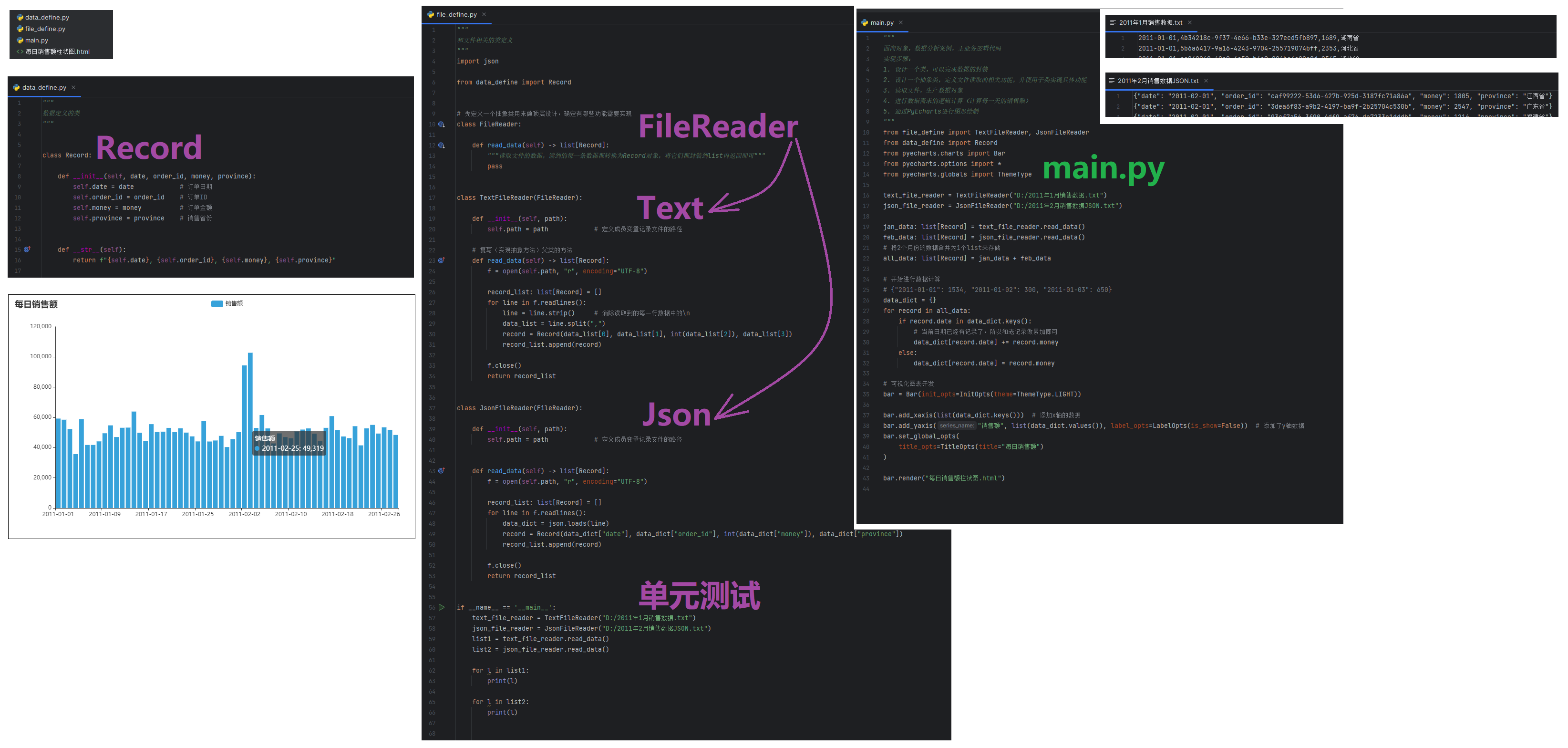This screenshot has width=1568, height=748.
Task: Select the data_define.py editor tab
Action: tap(44, 88)
